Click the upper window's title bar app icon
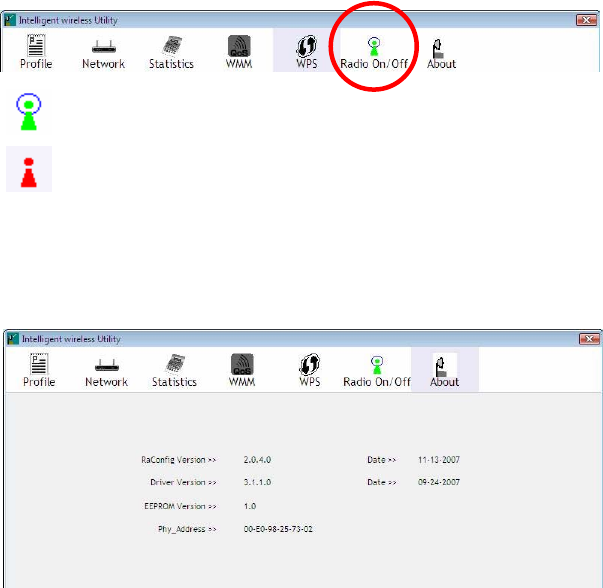This screenshot has height=588, width=603. [x=10, y=20]
